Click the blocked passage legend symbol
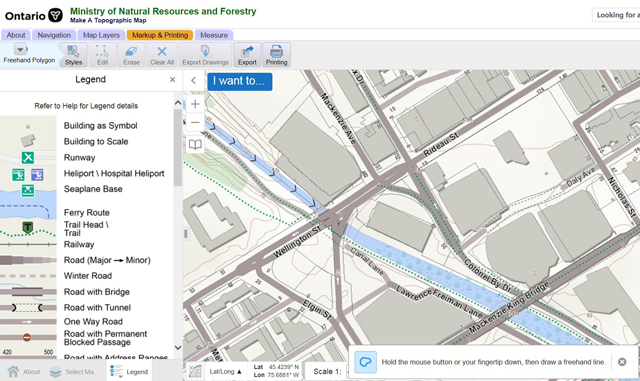Viewport: 640px width, 381px height. pyautogui.click(x=27, y=337)
